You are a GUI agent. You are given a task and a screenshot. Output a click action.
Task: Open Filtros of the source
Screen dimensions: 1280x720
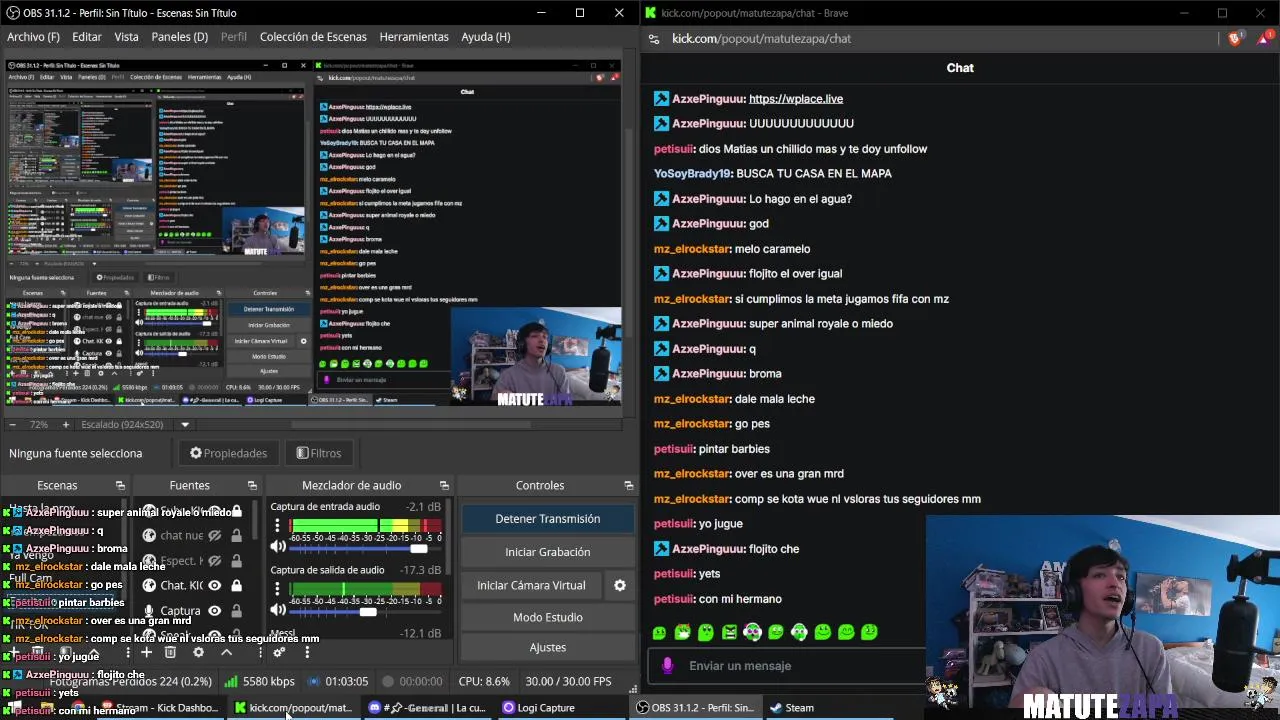tap(319, 453)
